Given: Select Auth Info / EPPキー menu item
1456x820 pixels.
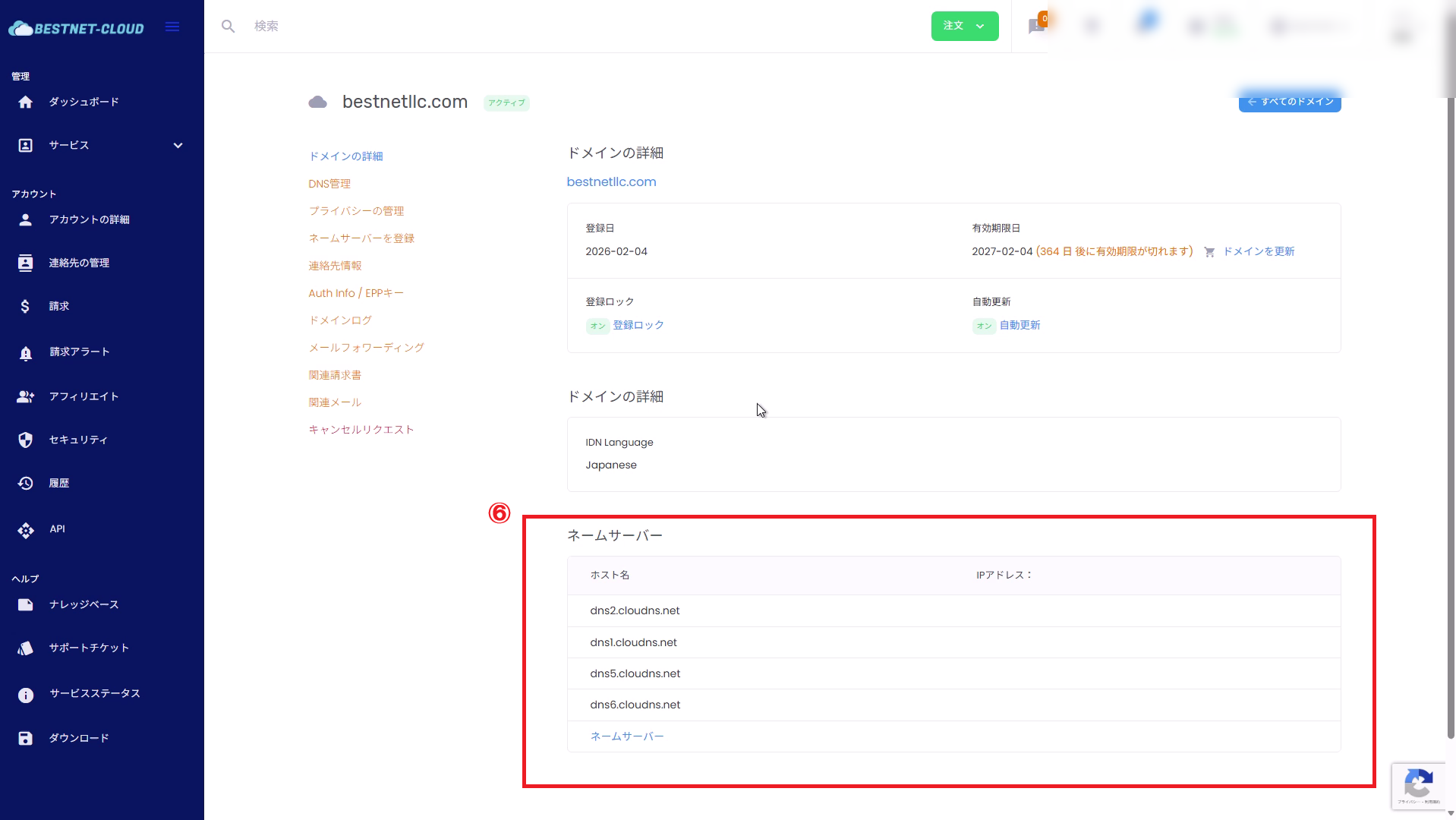Looking at the screenshot, I should (355, 293).
